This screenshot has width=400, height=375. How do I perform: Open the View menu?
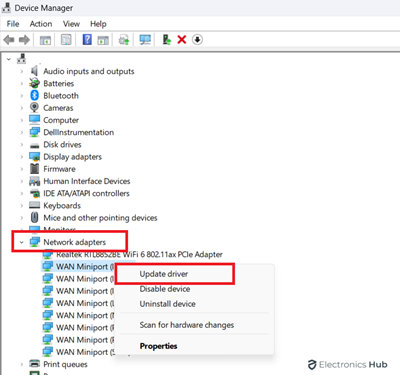click(x=71, y=24)
